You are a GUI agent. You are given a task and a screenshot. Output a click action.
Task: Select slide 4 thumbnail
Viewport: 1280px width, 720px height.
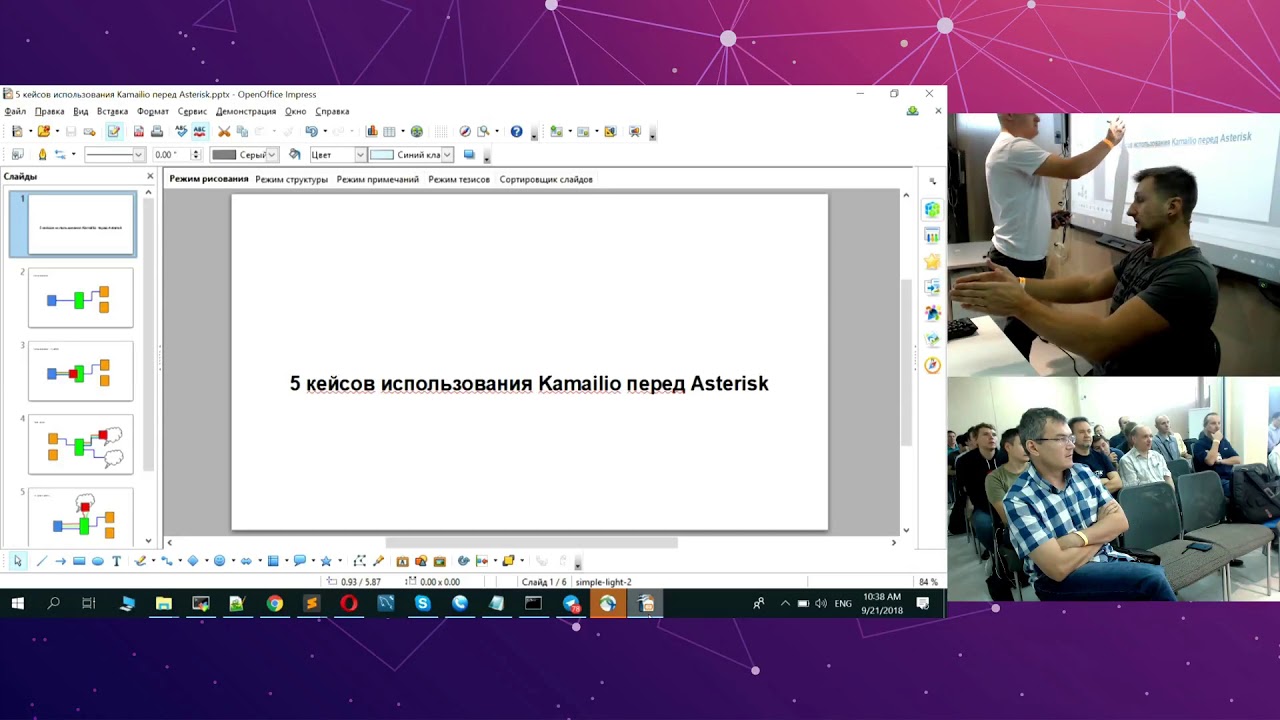click(x=80, y=444)
